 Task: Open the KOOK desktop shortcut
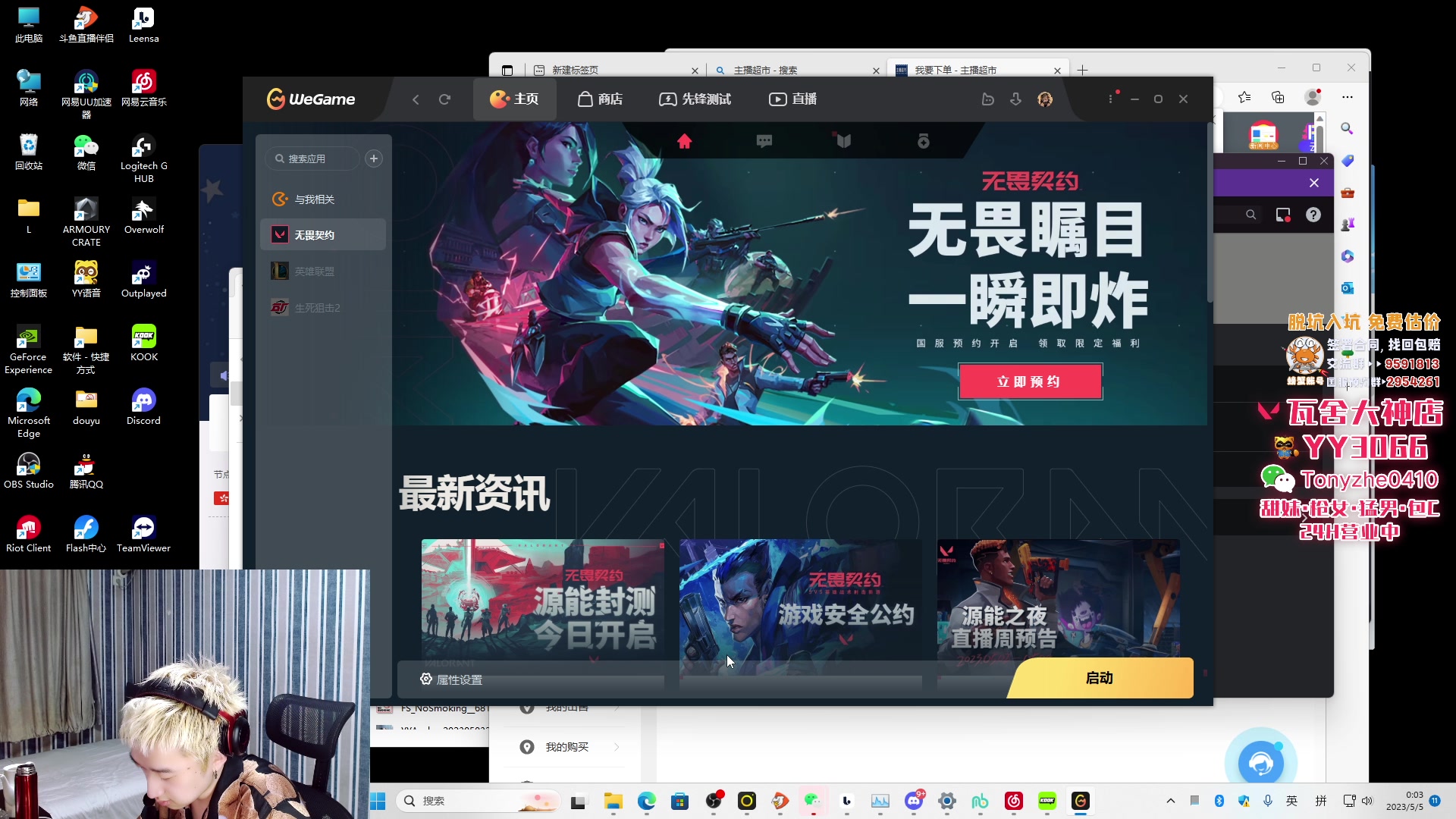pos(143,343)
